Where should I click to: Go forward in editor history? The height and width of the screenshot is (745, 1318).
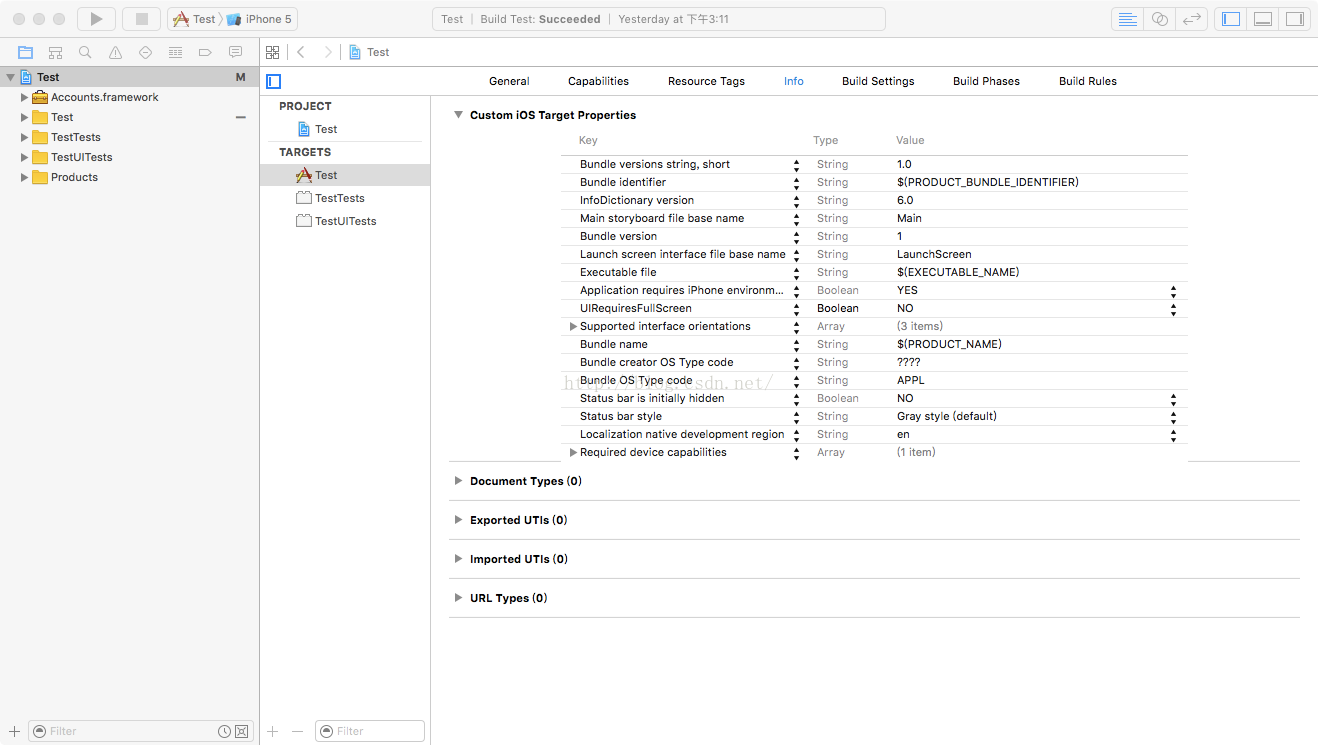(327, 52)
